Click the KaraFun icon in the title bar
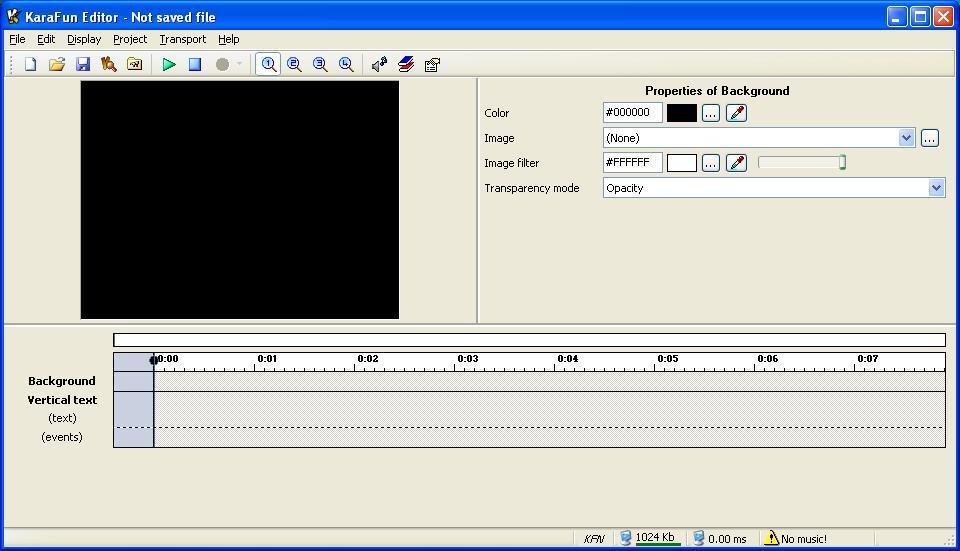The height and width of the screenshot is (551, 960). 13,17
